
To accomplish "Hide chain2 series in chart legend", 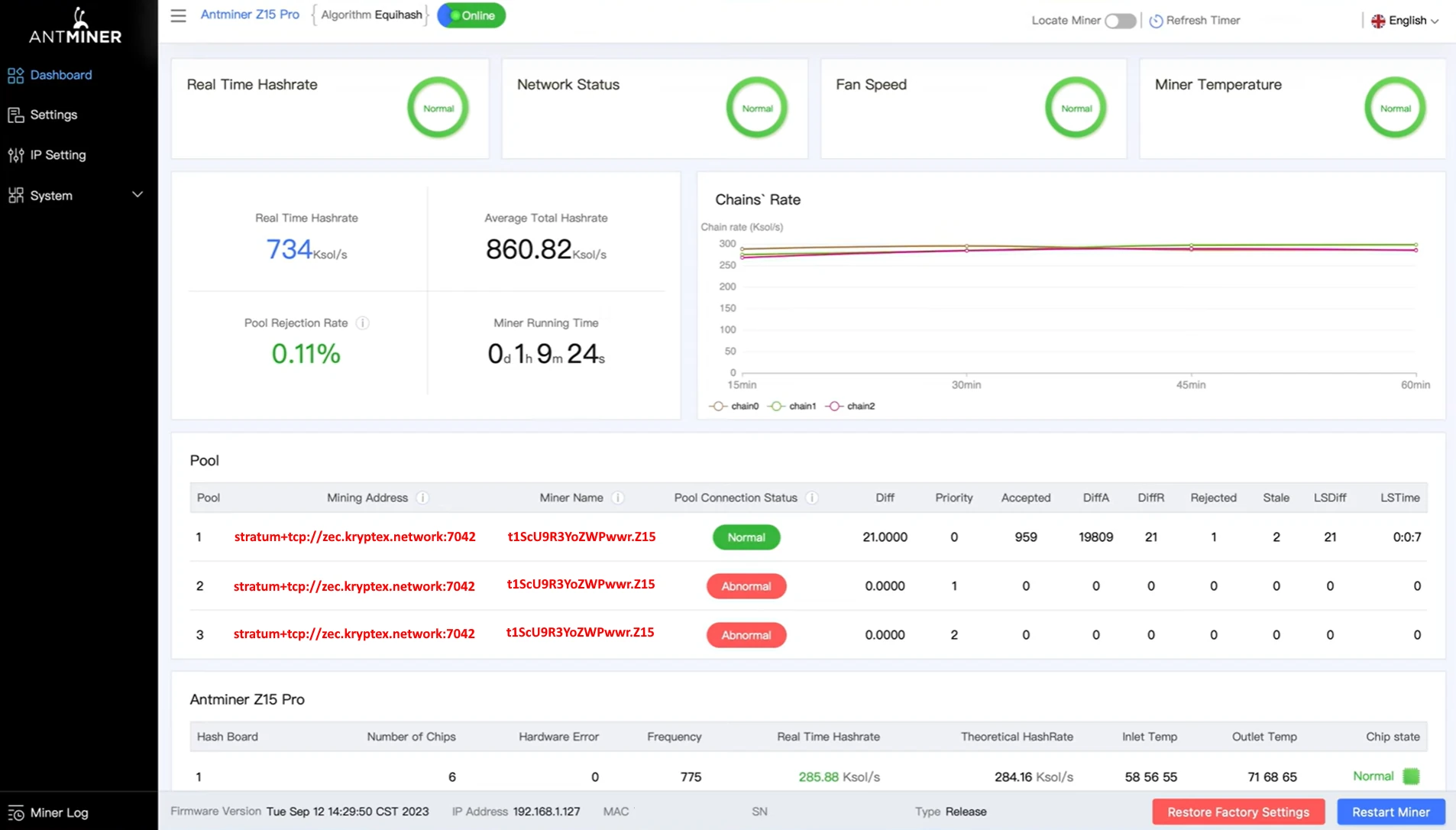I will (851, 406).
